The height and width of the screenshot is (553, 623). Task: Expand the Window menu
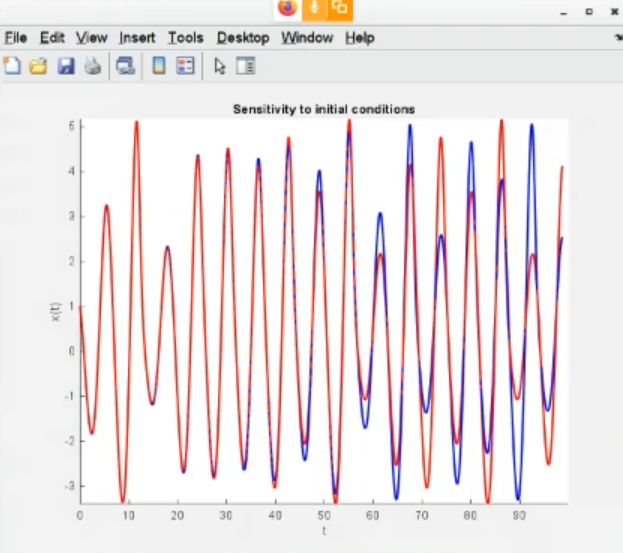307,38
